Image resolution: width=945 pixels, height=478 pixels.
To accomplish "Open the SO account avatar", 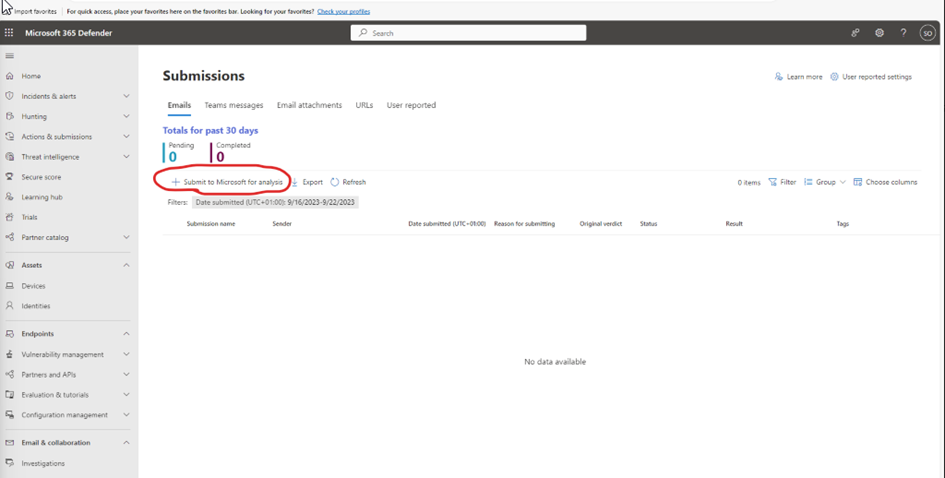I will click(x=928, y=33).
